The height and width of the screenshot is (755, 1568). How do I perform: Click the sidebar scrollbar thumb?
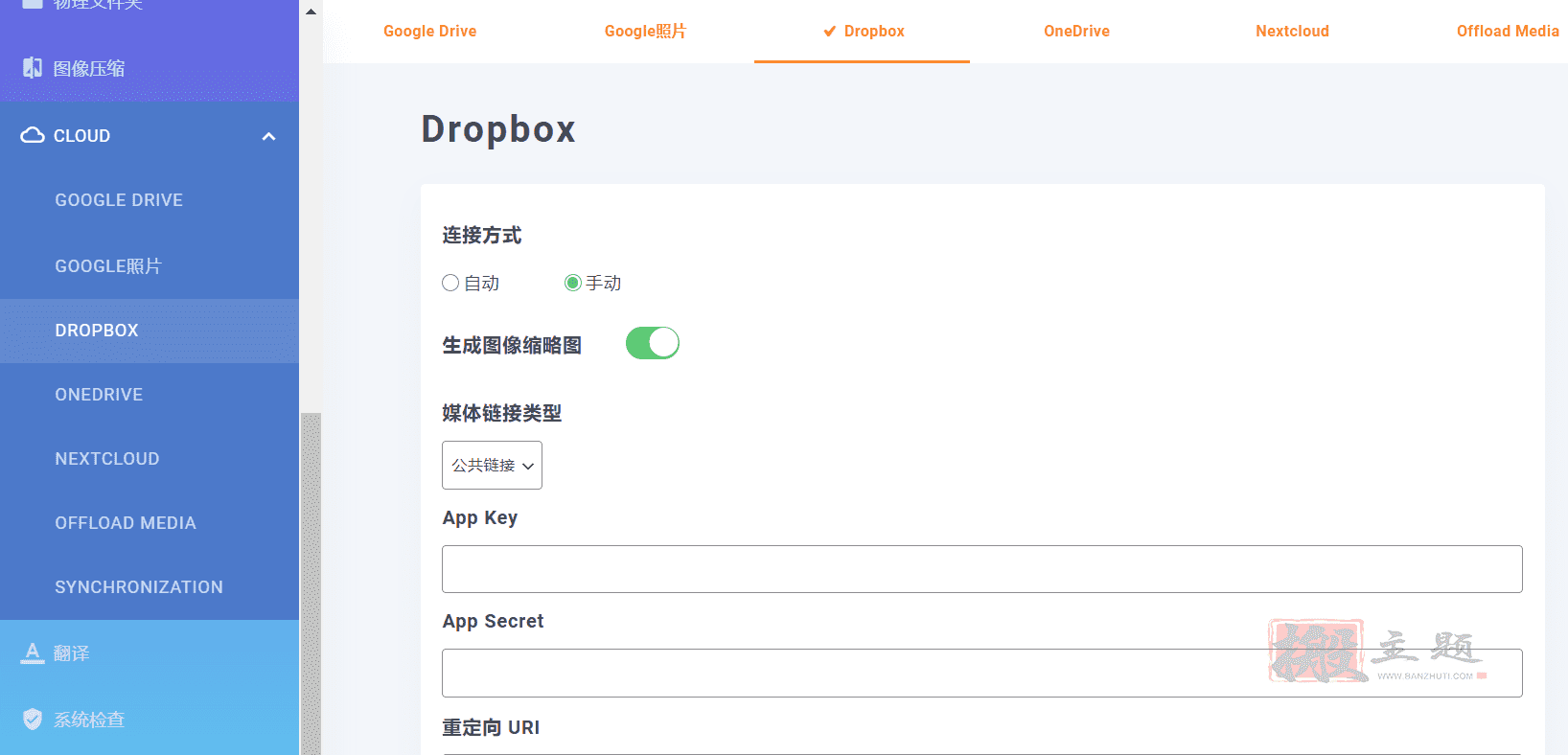coord(311,583)
